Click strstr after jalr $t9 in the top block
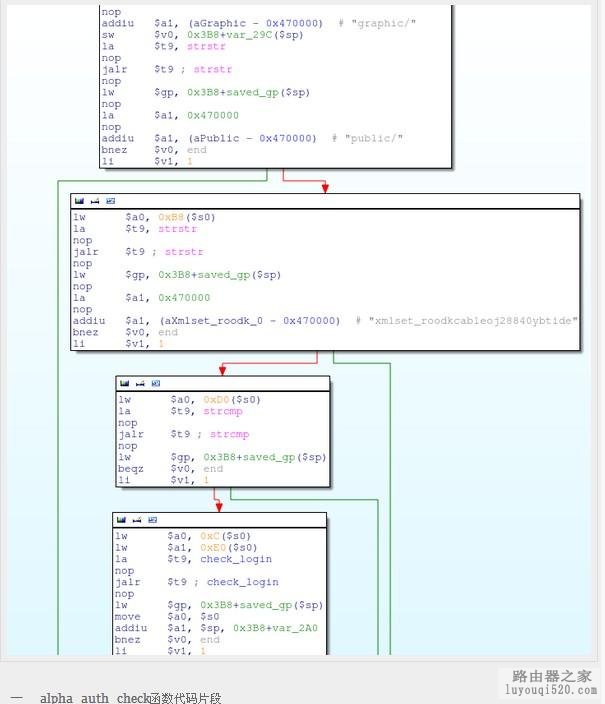605x704 pixels. (x=212, y=69)
